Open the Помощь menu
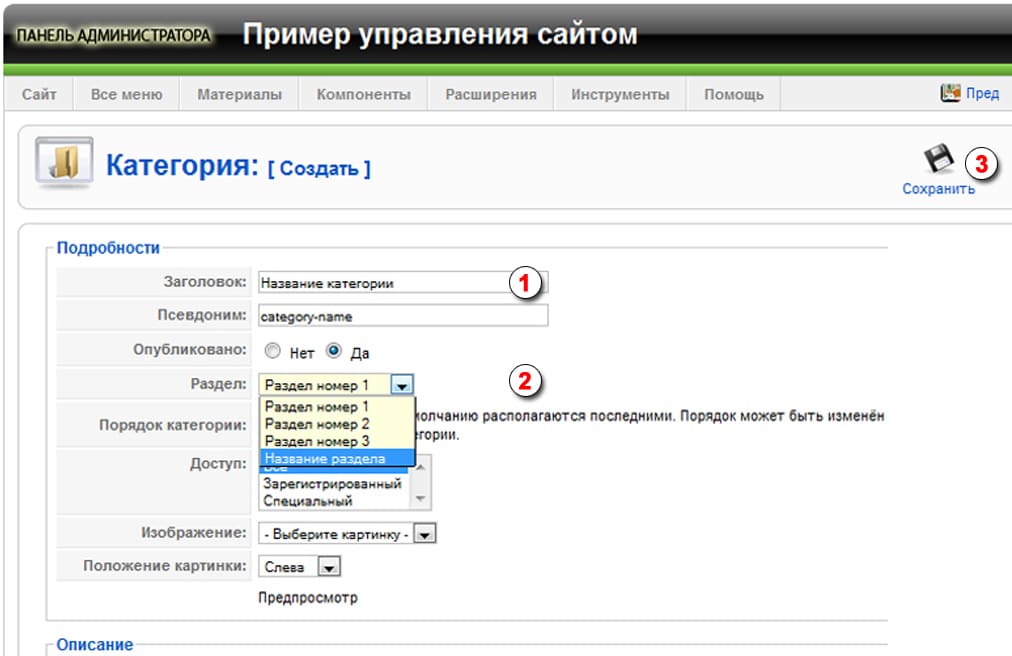Screen dimensions: 1012x656 pos(732,92)
